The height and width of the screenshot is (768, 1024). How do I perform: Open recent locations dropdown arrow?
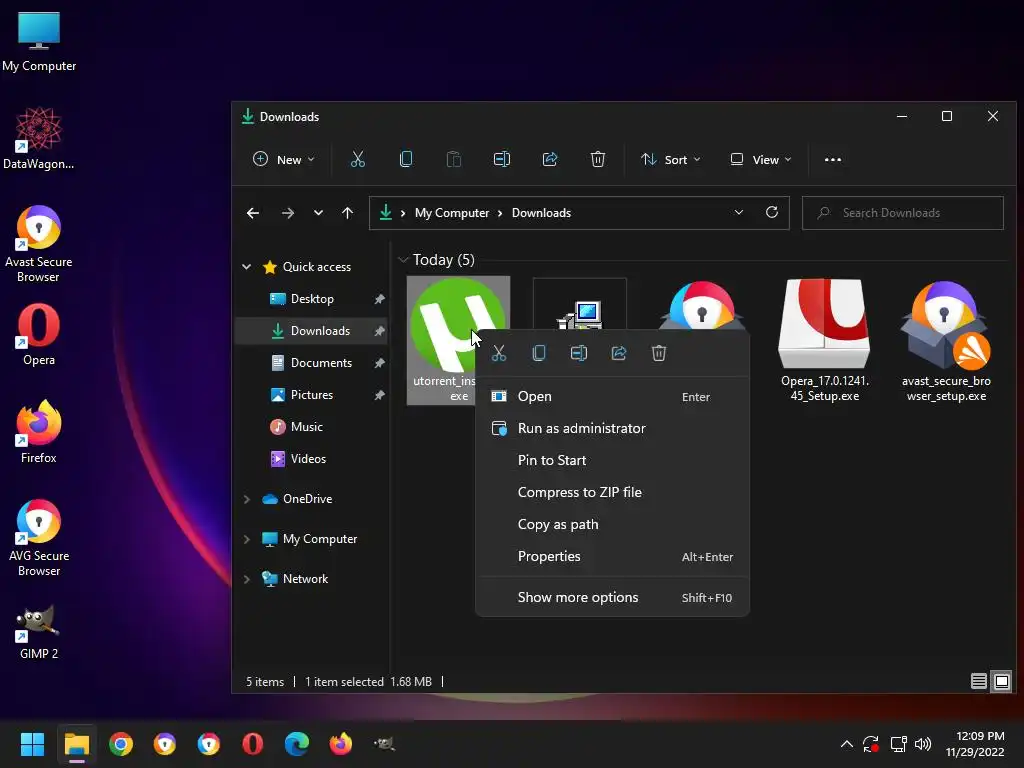[x=318, y=213]
